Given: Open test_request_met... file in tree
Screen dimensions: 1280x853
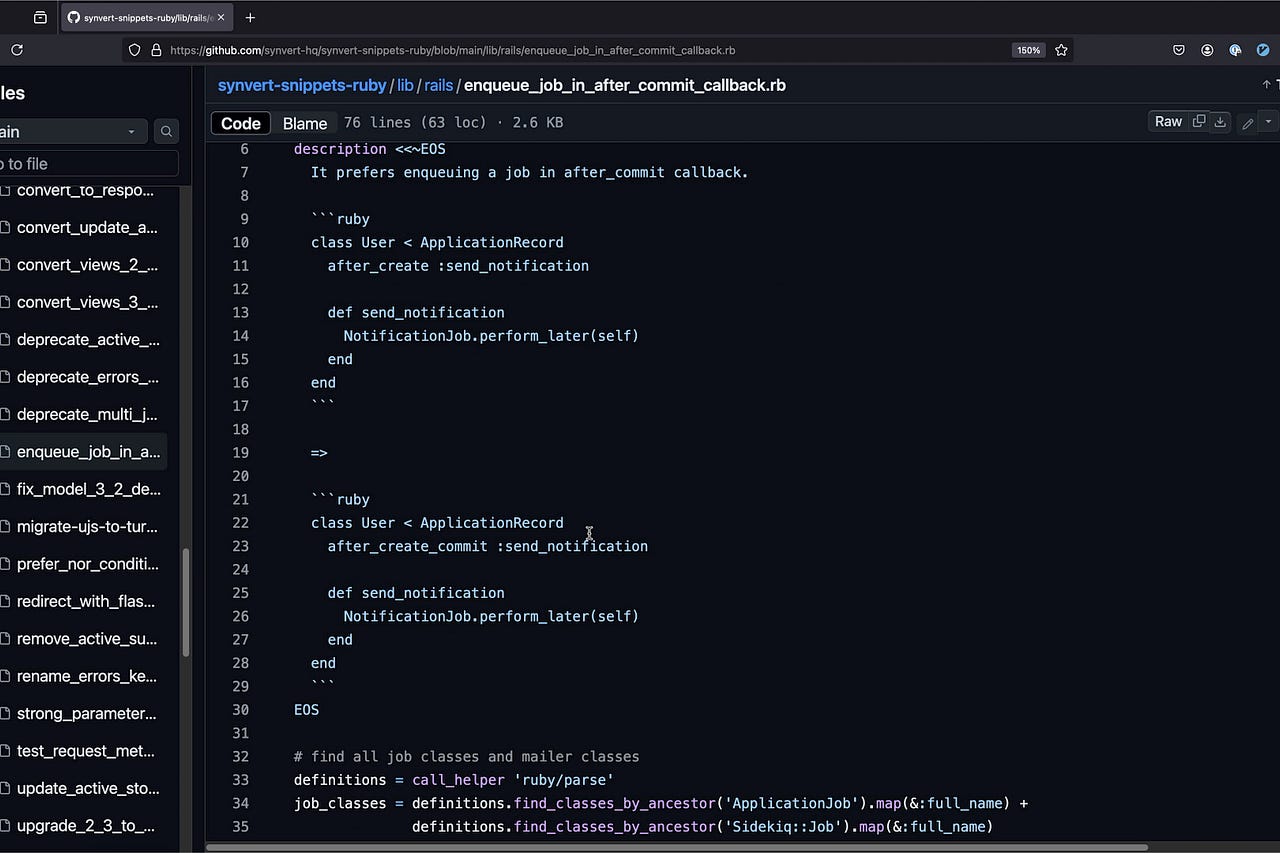Looking at the screenshot, I should pos(84,751).
